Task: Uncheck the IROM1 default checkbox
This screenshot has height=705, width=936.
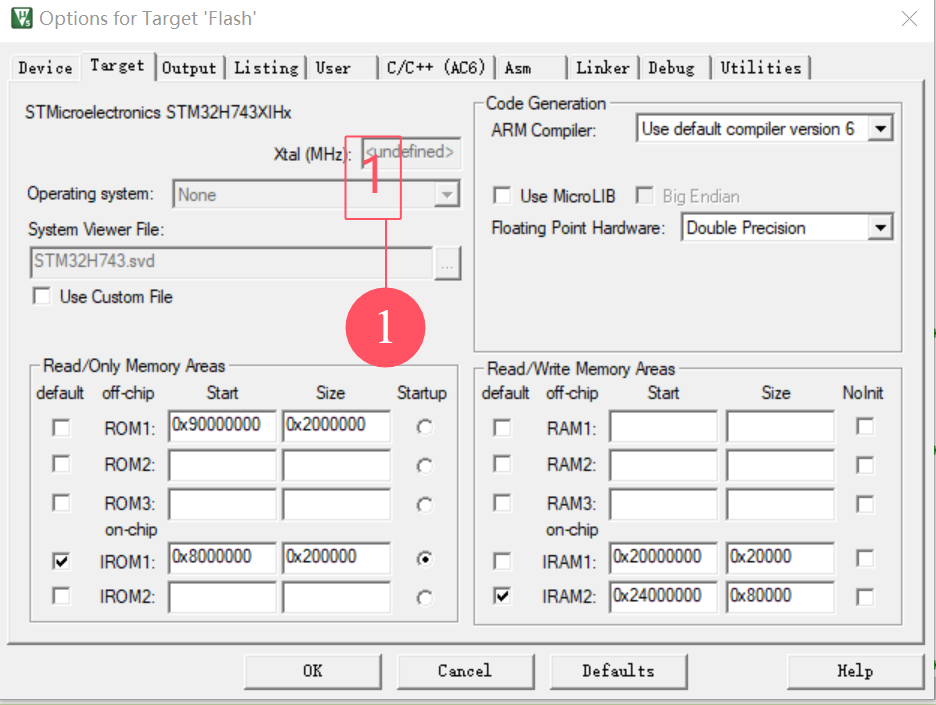Action: coord(62,562)
